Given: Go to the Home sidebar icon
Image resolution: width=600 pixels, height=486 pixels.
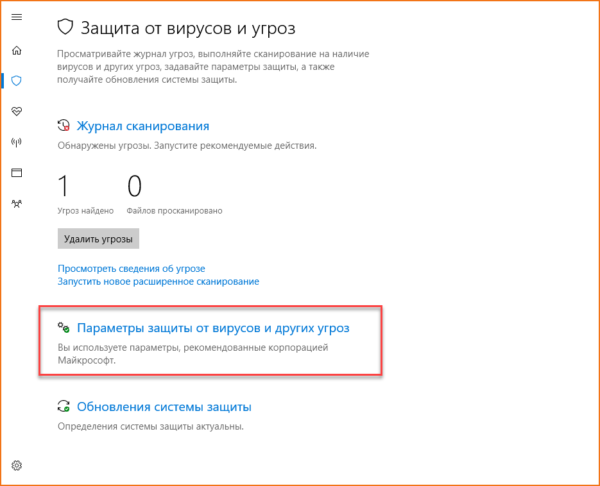Looking at the screenshot, I should pos(16,50).
